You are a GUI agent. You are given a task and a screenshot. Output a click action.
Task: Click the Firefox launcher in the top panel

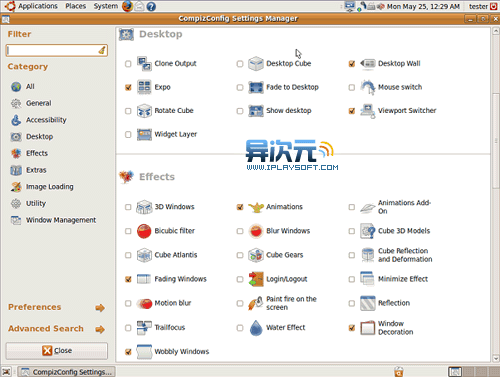coord(127,6)
